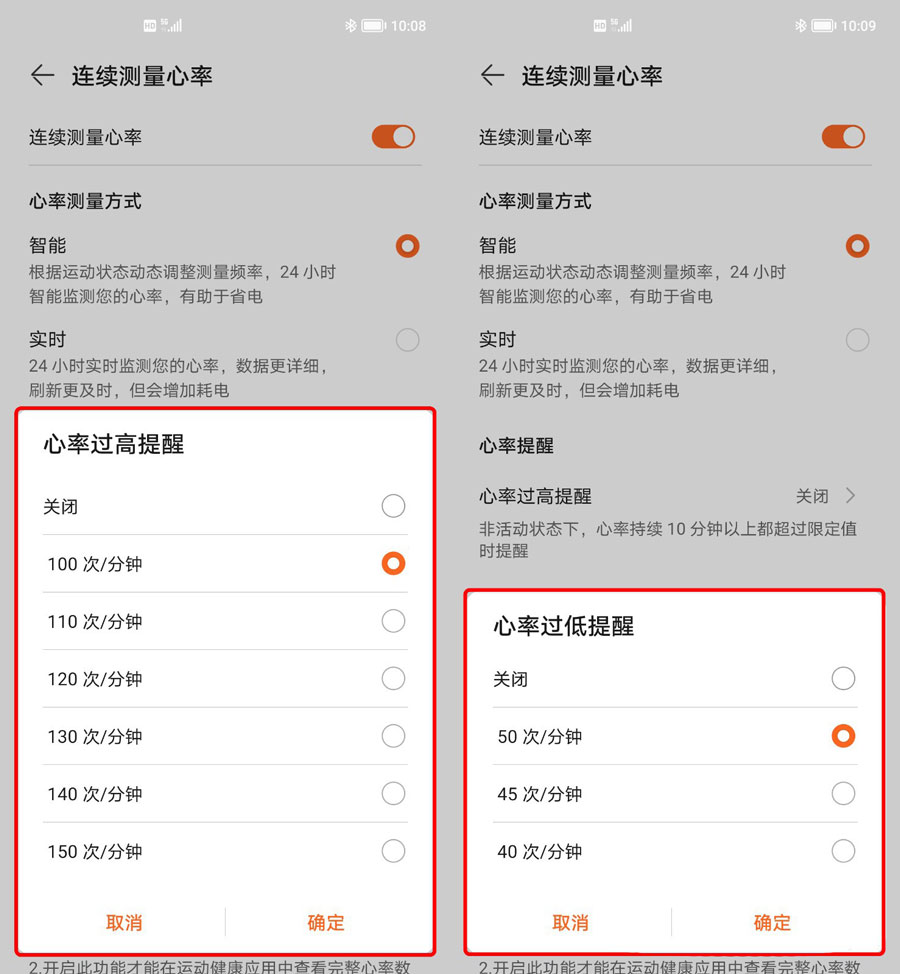Open 心率过高提醒 chevron on right screen
The image size is (900, 974).
point(850,496)
